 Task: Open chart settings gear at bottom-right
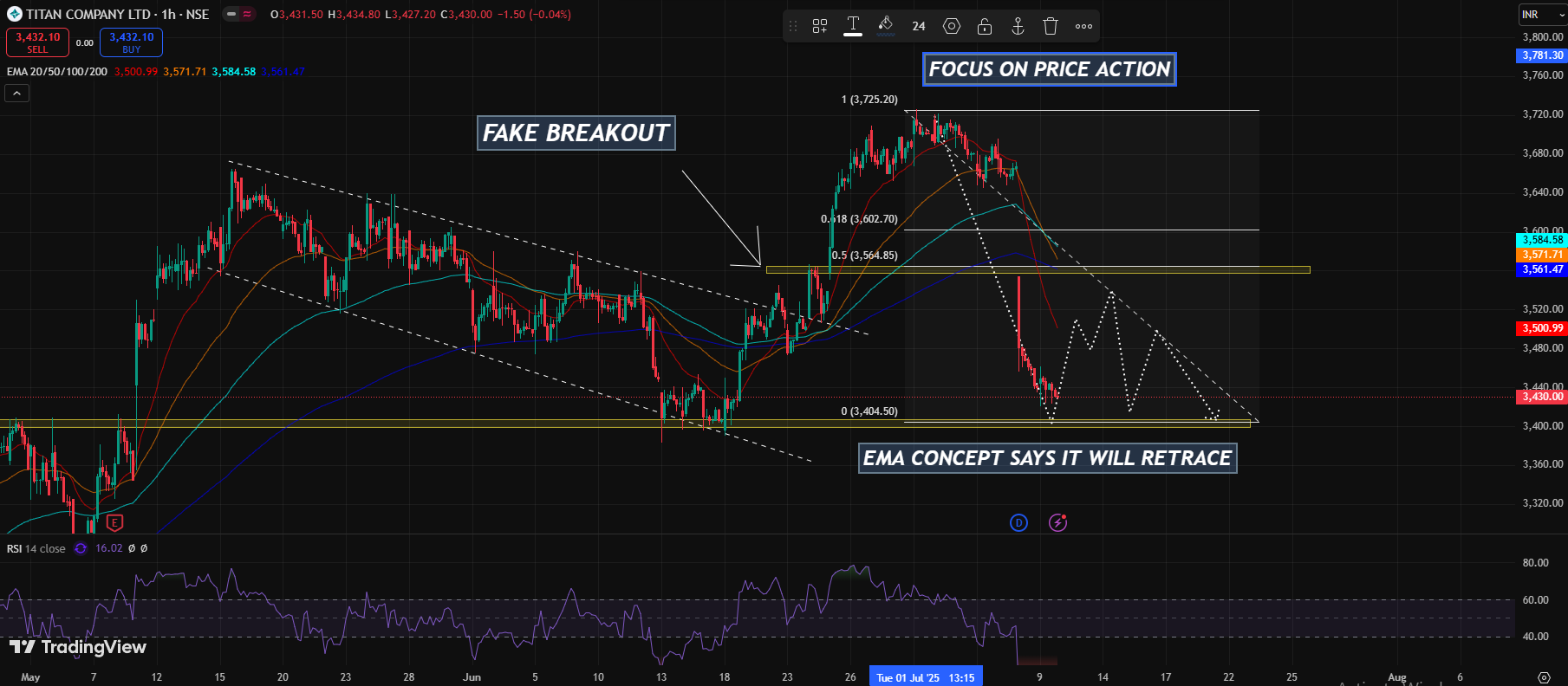tap(1544, 677)
